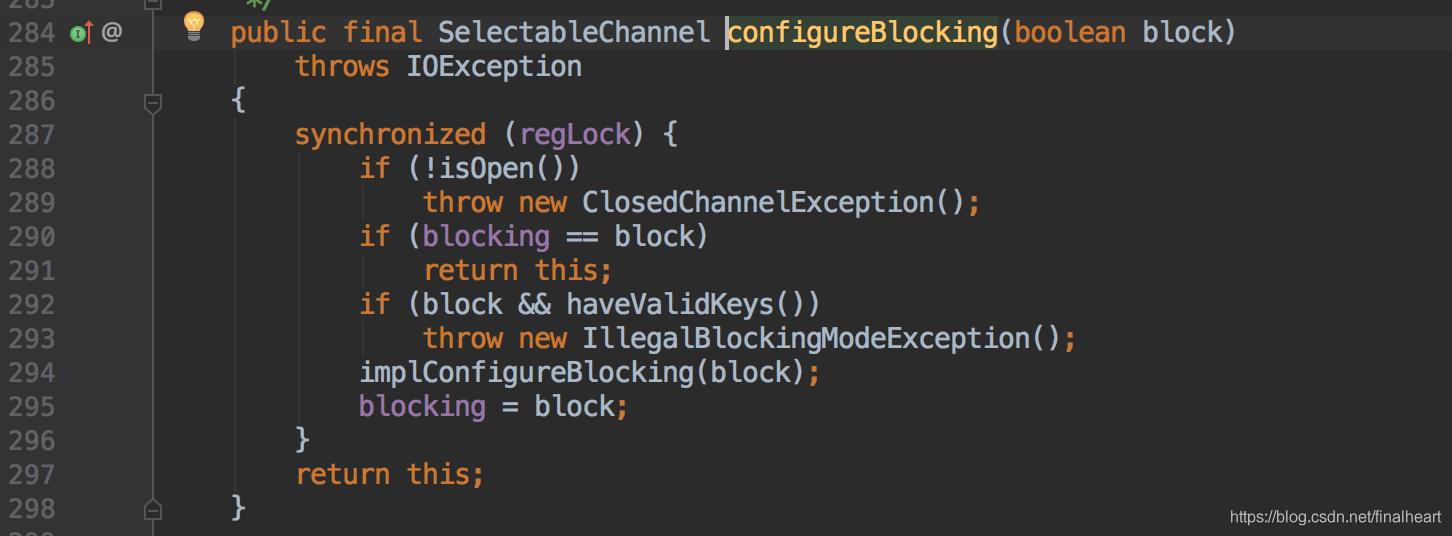Viewport: 1452px width, 536px height.
Task: Click the fold end marker at line 298
Action: click(153, 508)
